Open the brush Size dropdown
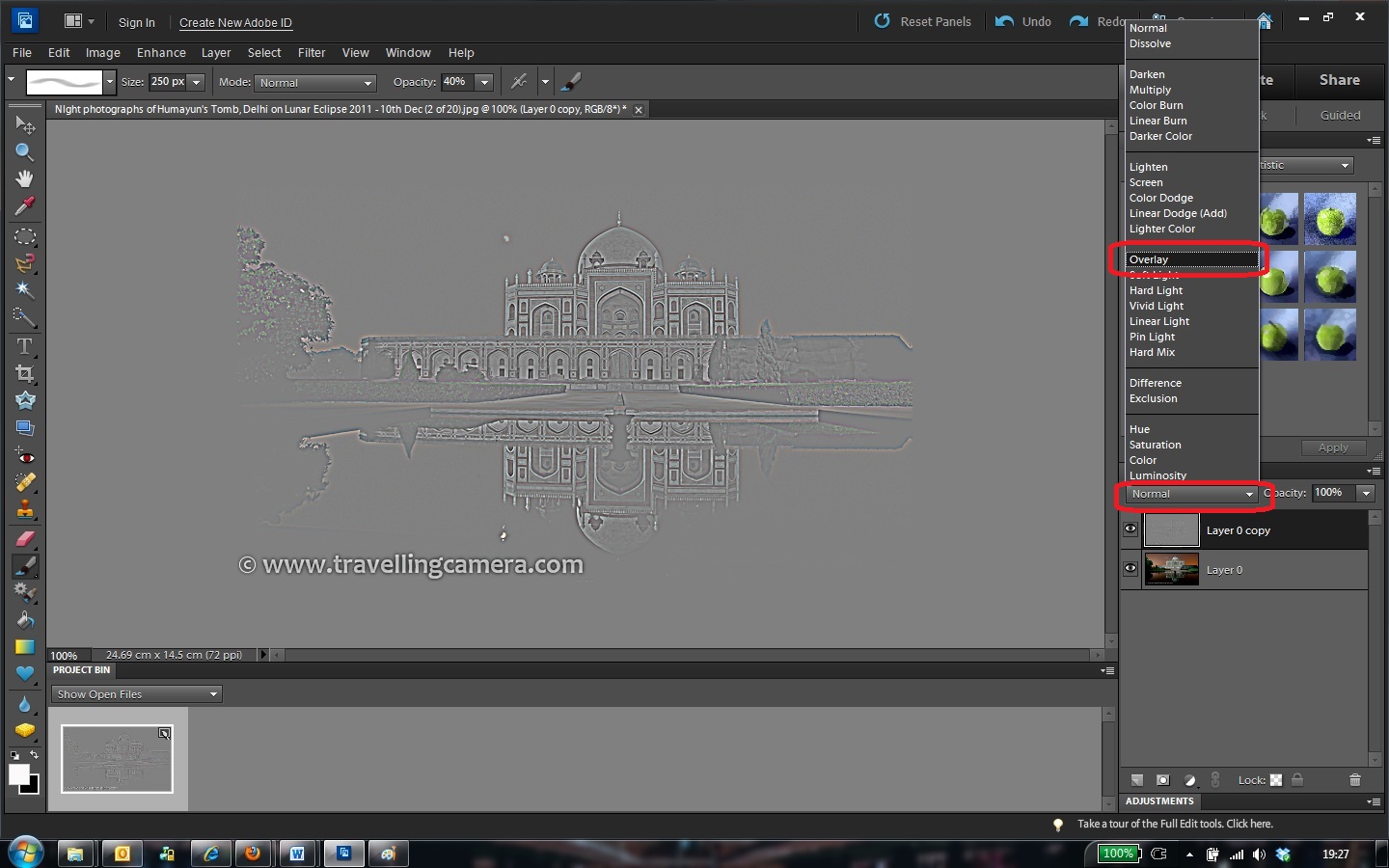This screenshot has height=868, width=1389. [196, 82]
